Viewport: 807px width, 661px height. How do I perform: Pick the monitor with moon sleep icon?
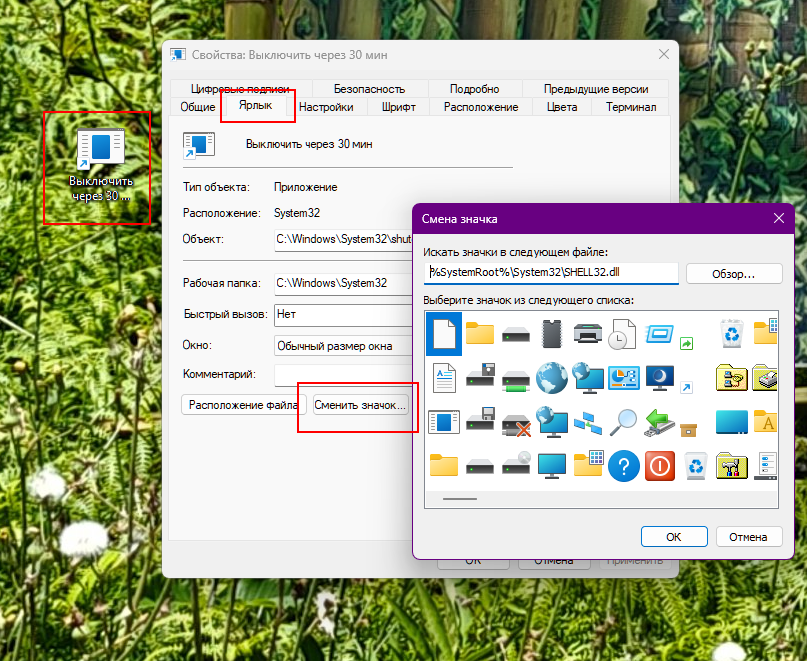tap(659, 377)
